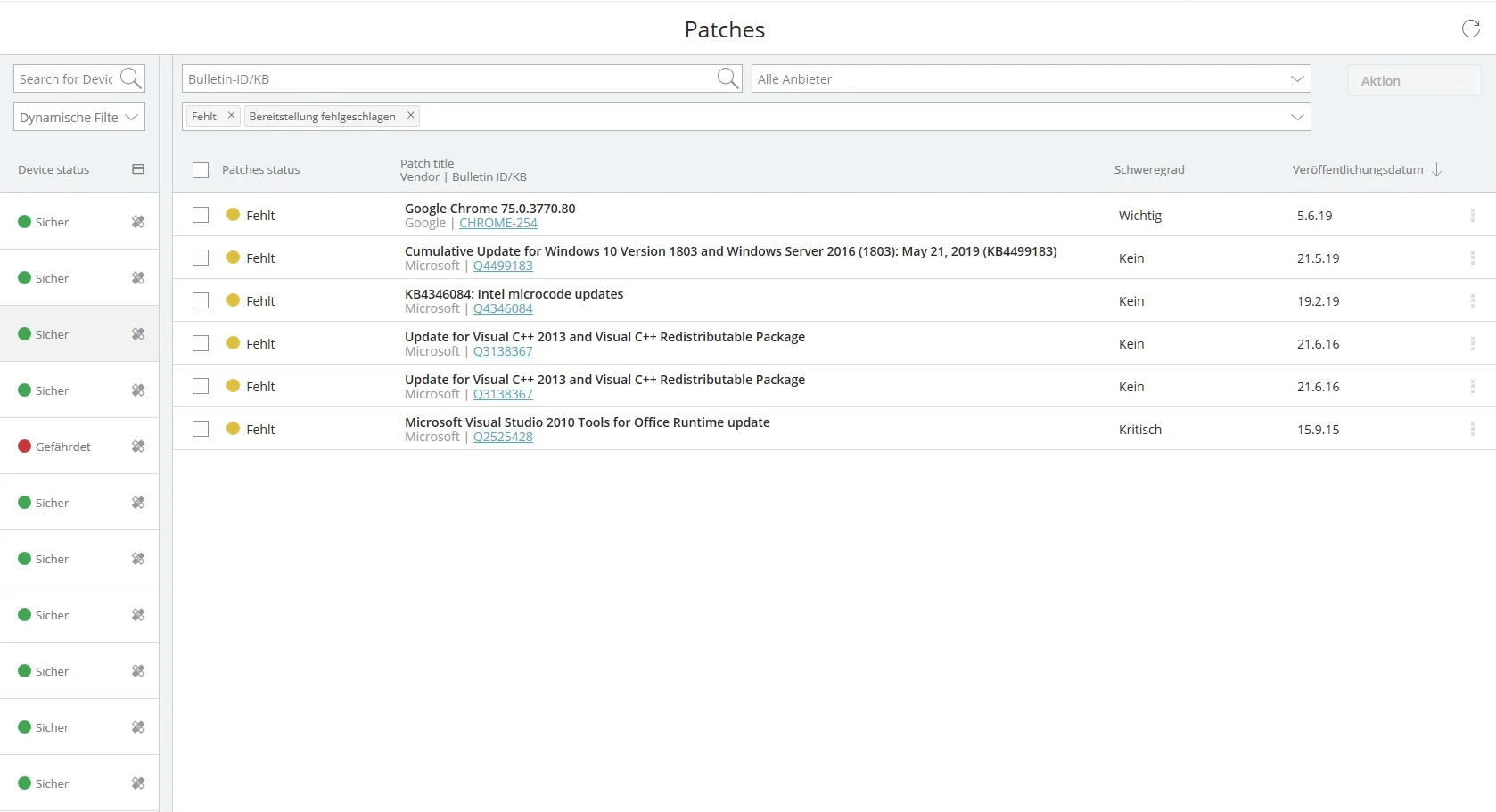Toggle the Device status column view icon
The image size is (1496, 812).
click(x=138, y=169)
